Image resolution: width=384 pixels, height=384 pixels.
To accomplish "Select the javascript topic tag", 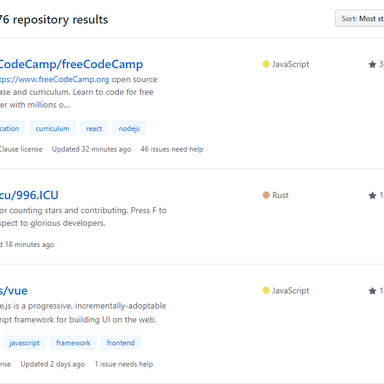I will 24,343.
